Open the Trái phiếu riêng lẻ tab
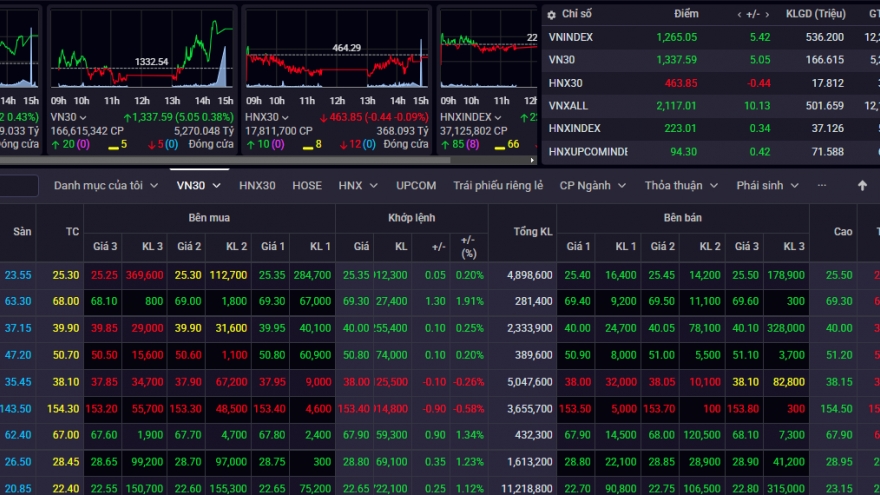The width and height of the screenshot is (880, 495). click(x=498, y=185)
